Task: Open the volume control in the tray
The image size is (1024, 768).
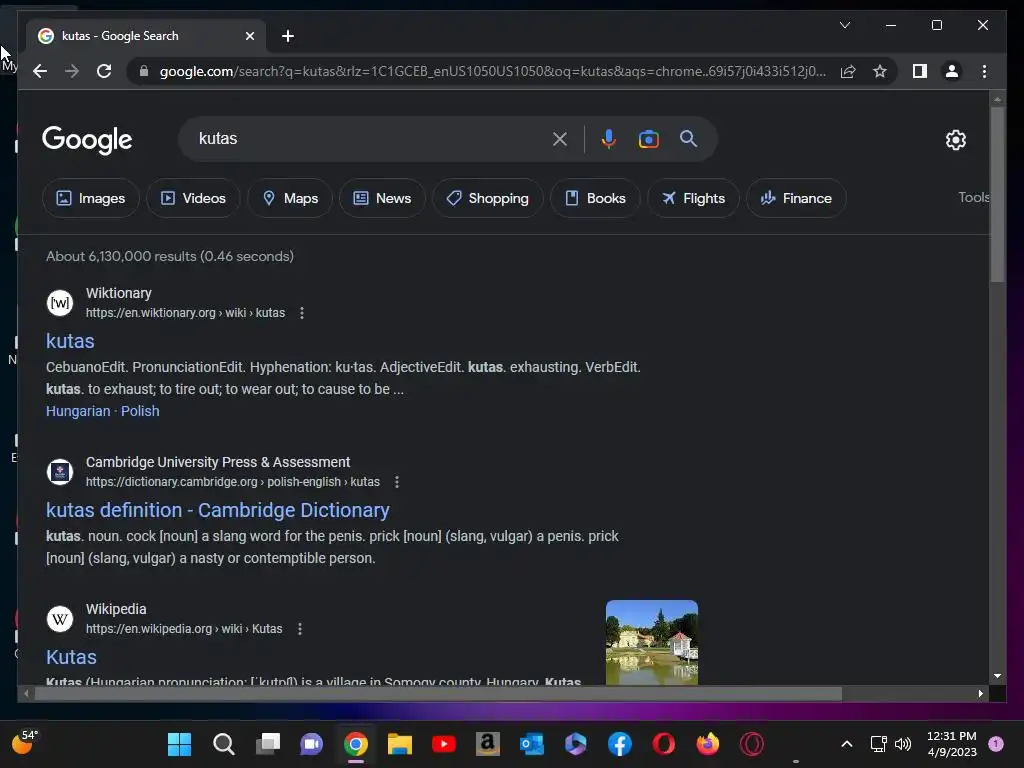Action: tap(903, 744)
